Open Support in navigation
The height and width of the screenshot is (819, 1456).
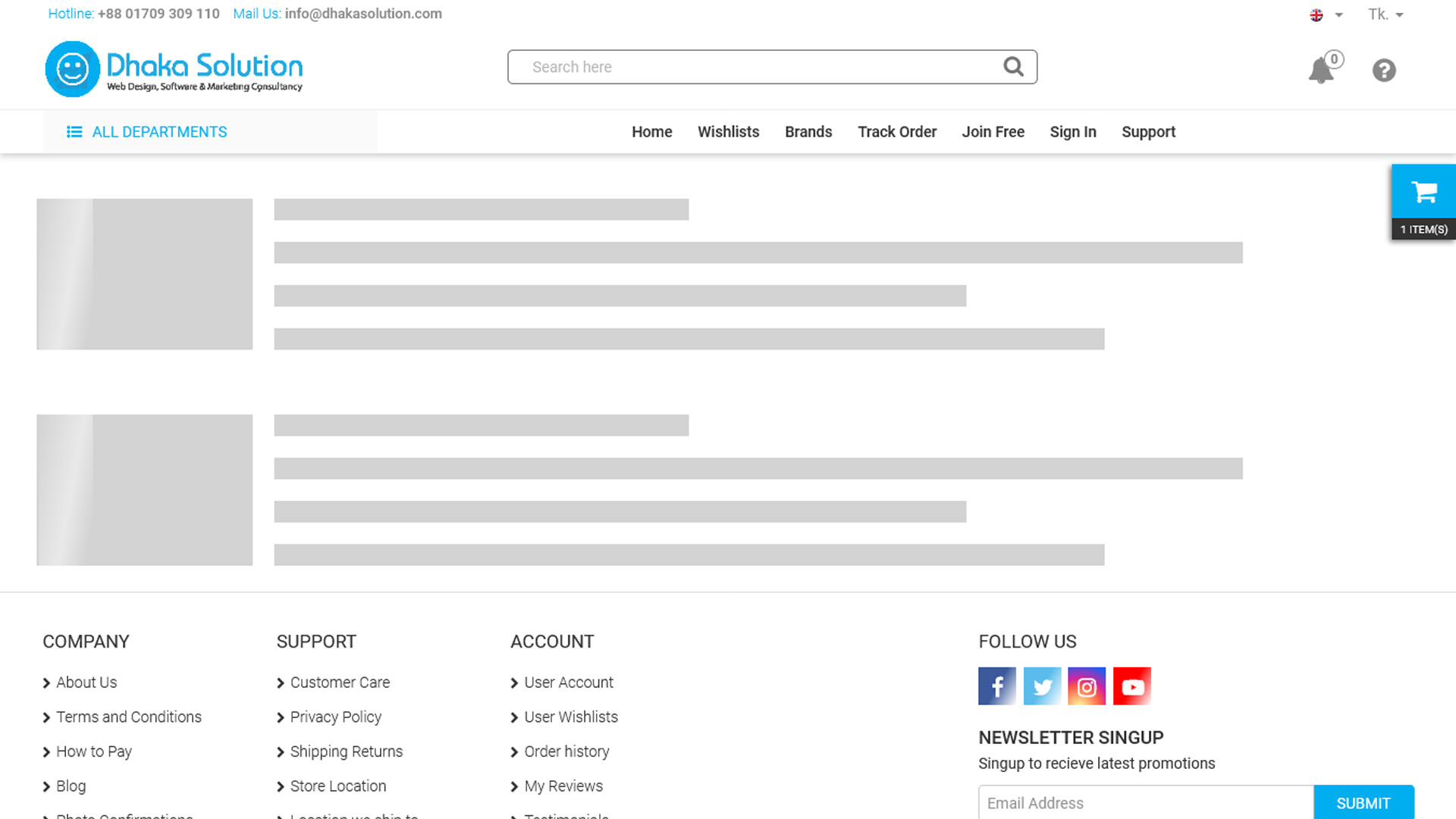coord(1148,132)
